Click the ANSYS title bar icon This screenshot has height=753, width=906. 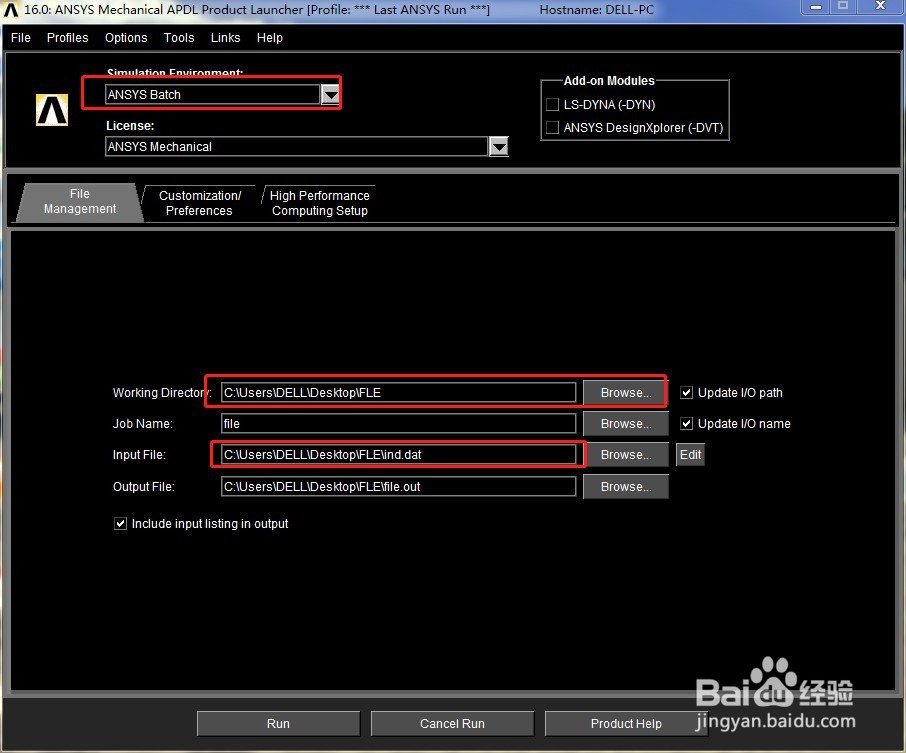point(10,9)
